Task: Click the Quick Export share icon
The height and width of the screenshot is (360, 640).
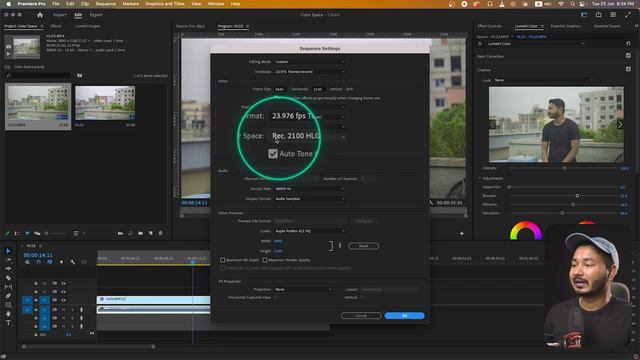Action: (x=598, y=15)
